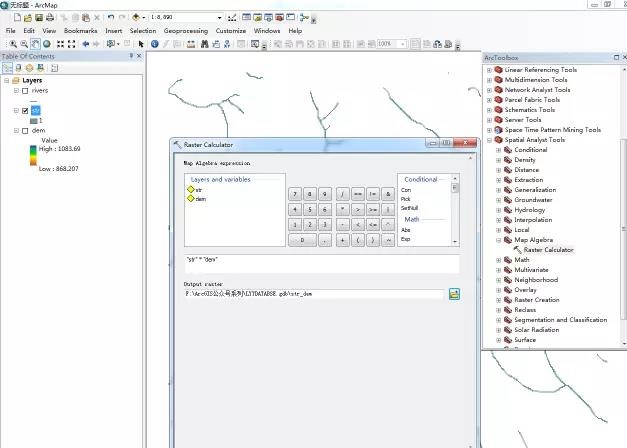Click the List By Source icon
Image resolution: width=627 pixels, height=448 pixels.
coord(18,68)
